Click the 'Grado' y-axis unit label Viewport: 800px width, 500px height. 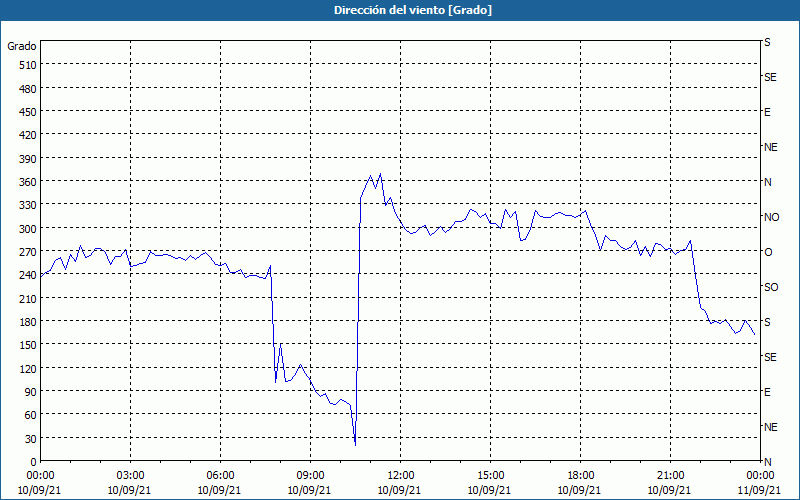(22, 46)
